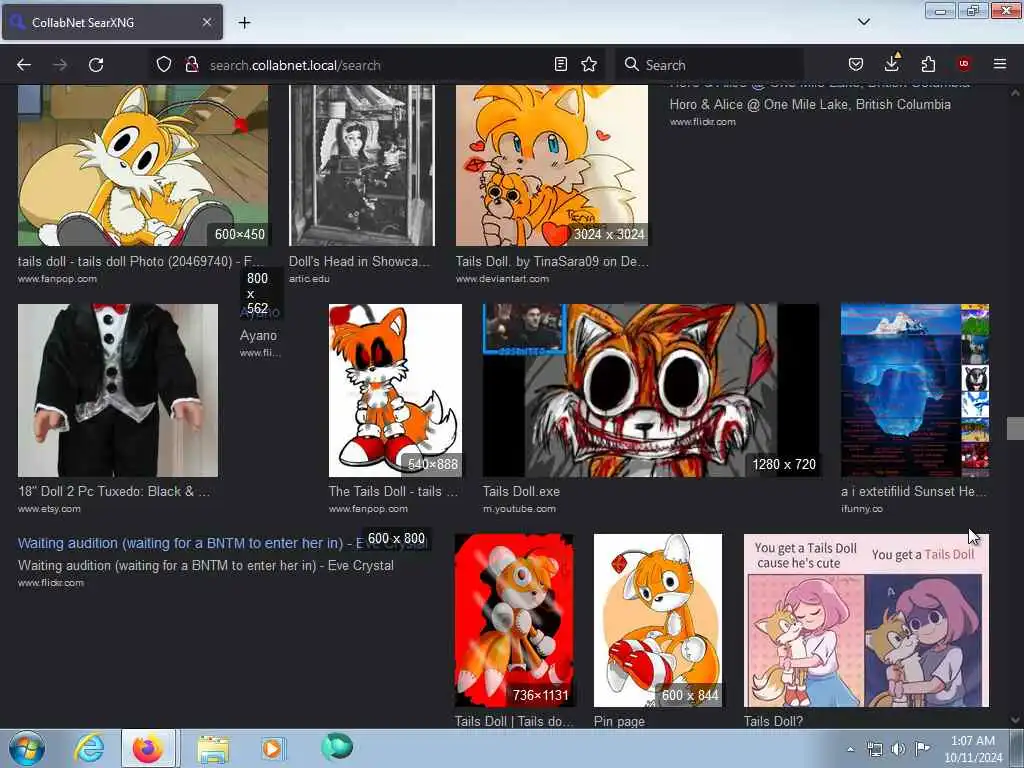Close the CollabNet SearXNG tab
Viewport: 1024px width, 768px height.
tap(206, 22)
